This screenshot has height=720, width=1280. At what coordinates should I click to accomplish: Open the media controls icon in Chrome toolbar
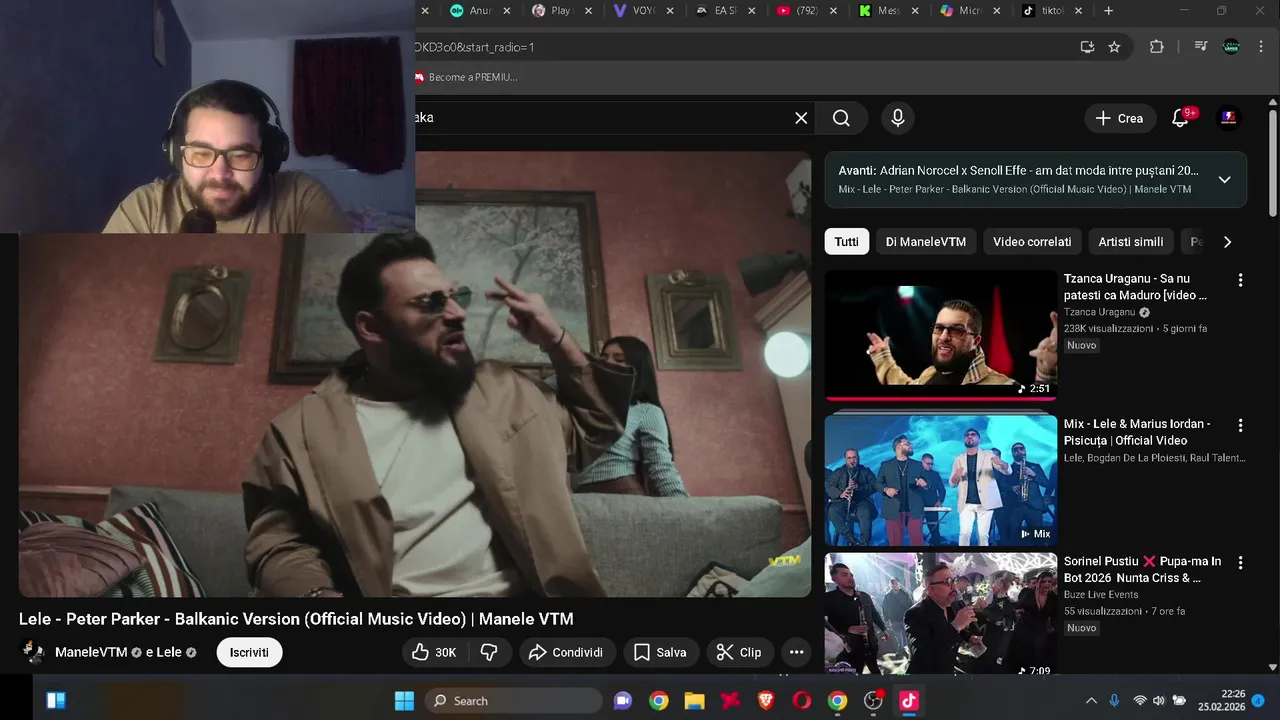point(1201,47)
